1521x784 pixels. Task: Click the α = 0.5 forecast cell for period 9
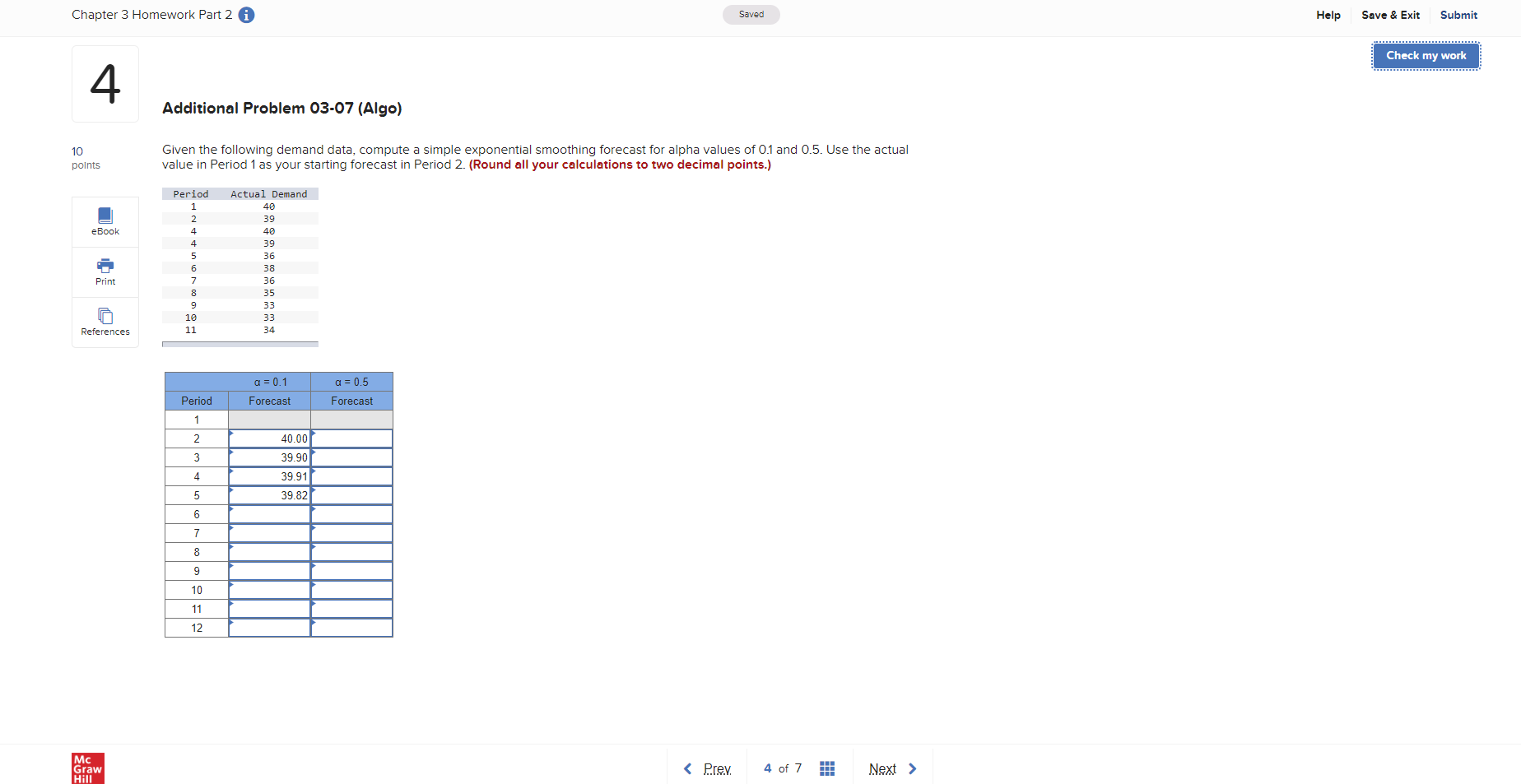tap(352, 571)
